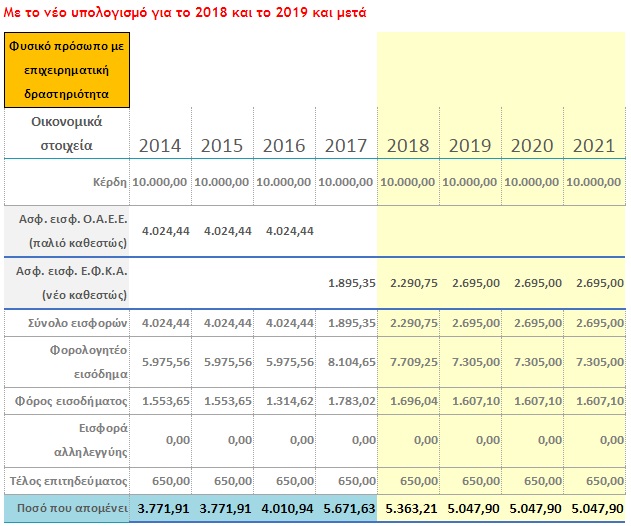Click income tax 1.553,65 for 2014

[x=166, y=401]
